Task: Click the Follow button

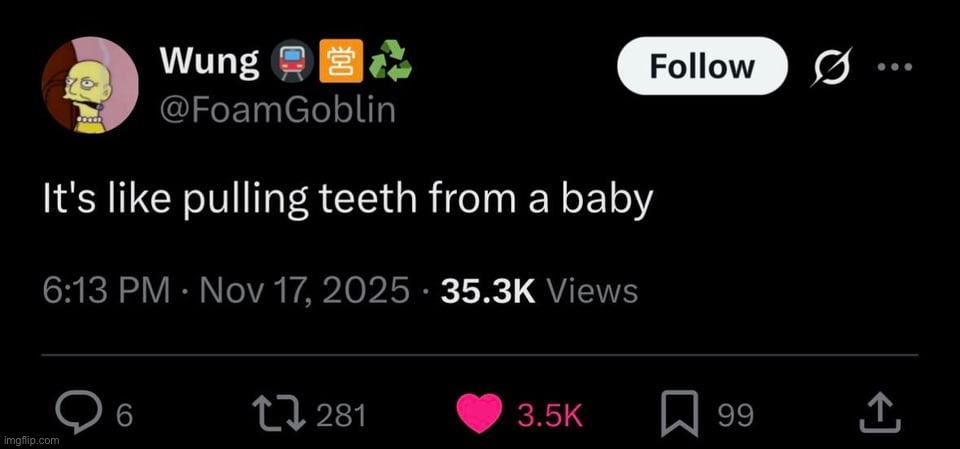Action: [701, 67]
